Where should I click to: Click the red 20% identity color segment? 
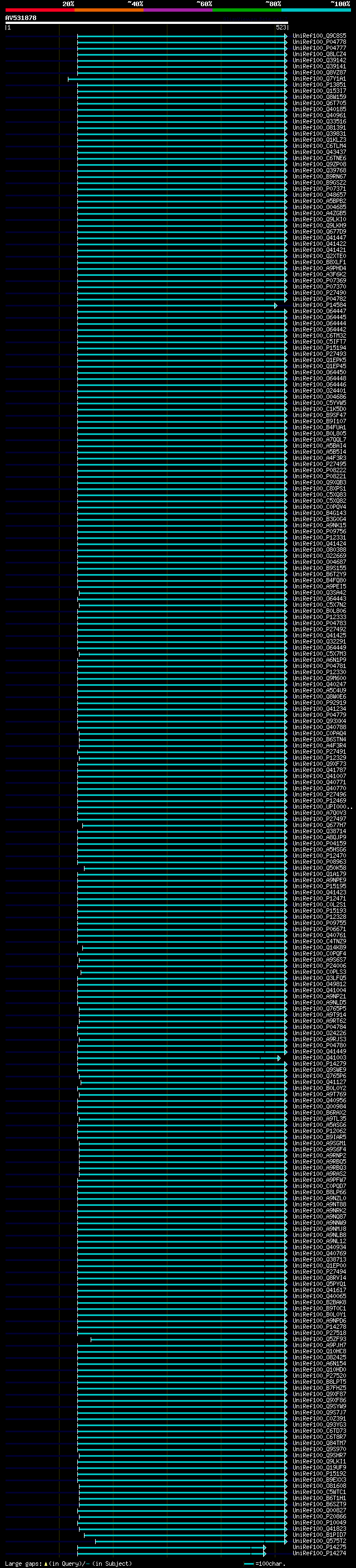[39, 10]
